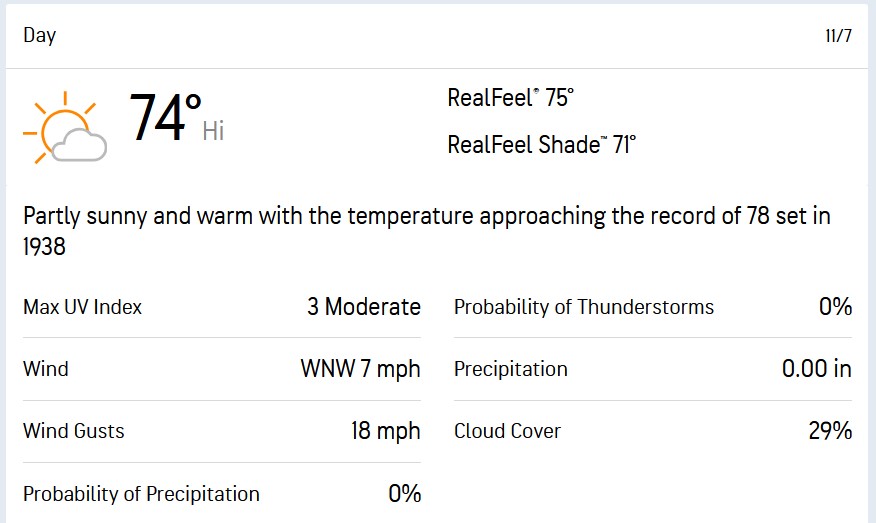Click the Precipitation row label
Viewport: 876px width, 523px height.
click(x=510, y=369)
